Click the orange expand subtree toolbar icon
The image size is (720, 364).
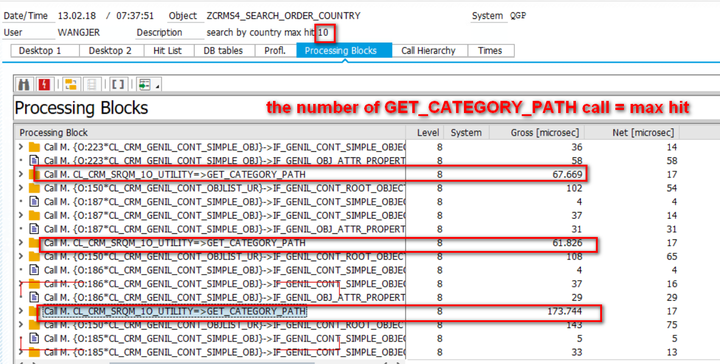point(71,84)
